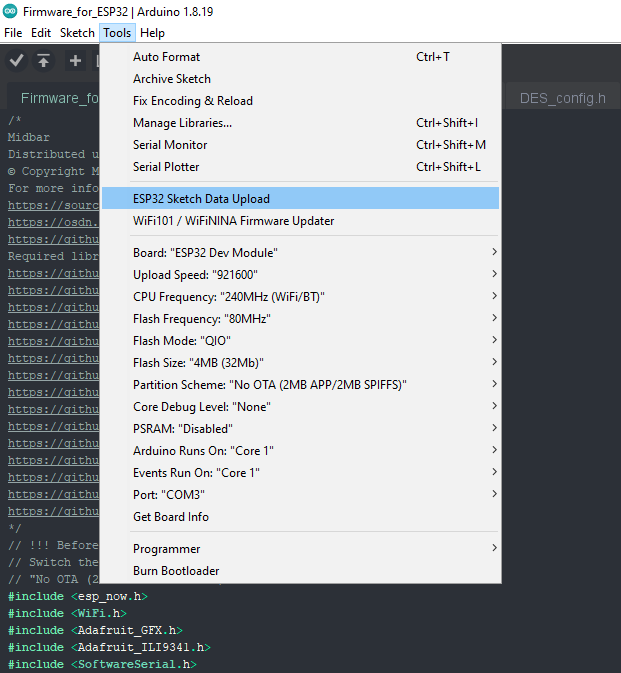Expand Events Run On submenu
621x673 pixels.
(x=300, y=473)
